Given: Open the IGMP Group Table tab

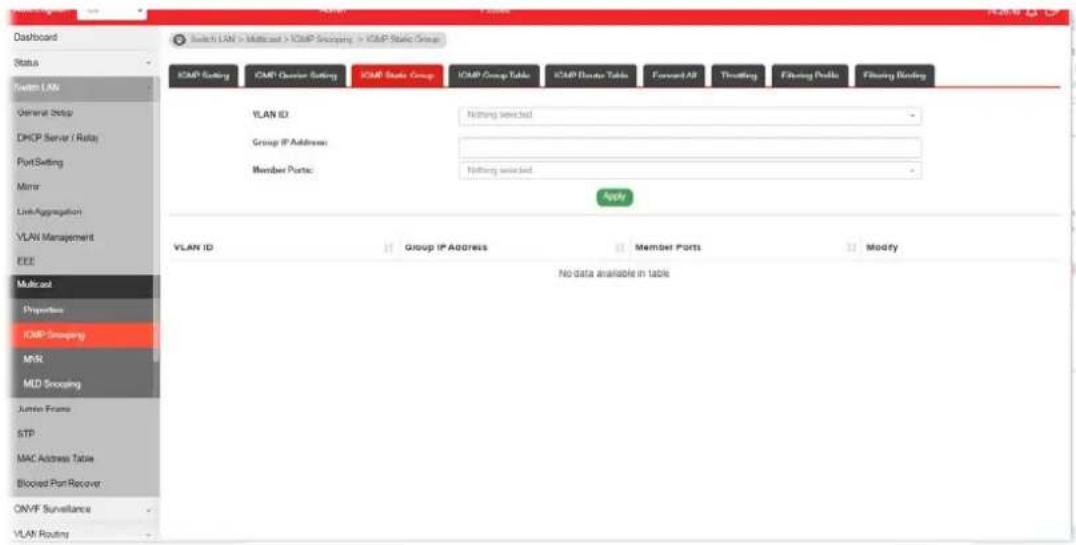Looking at the screenshot, I should pos(494,76).
